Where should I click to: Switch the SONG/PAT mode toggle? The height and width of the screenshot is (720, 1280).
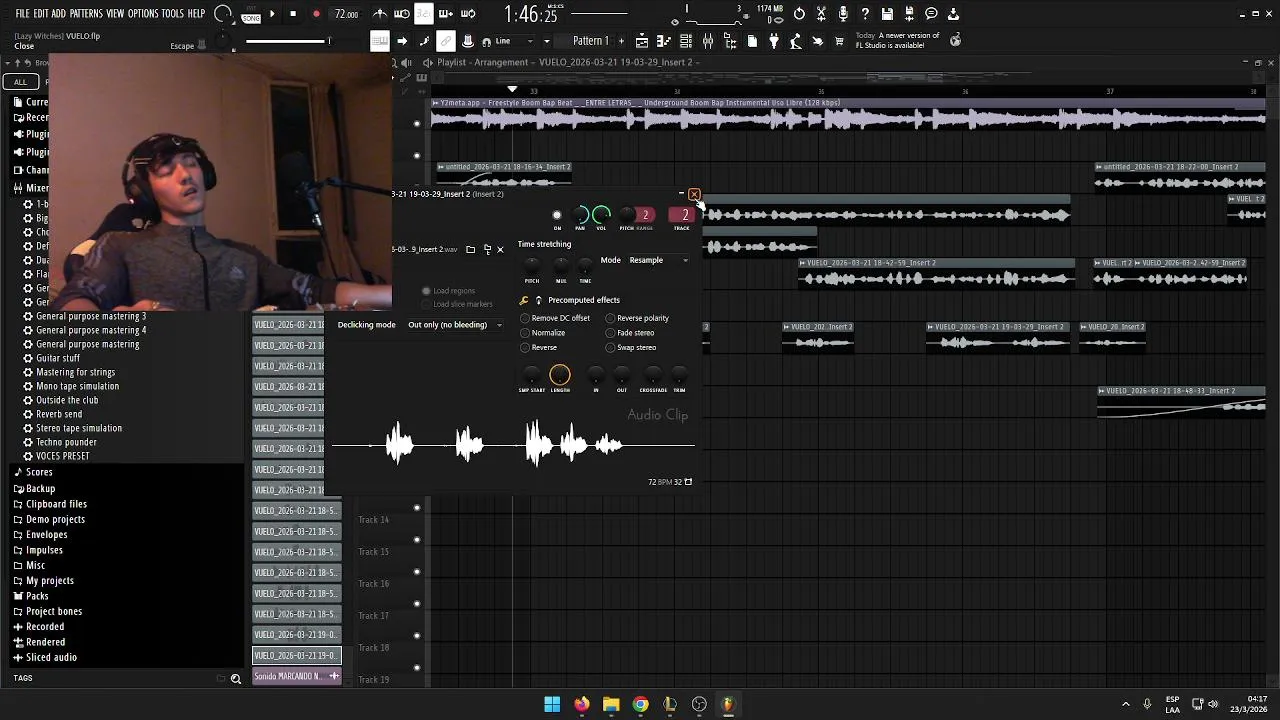click(251, 14)
